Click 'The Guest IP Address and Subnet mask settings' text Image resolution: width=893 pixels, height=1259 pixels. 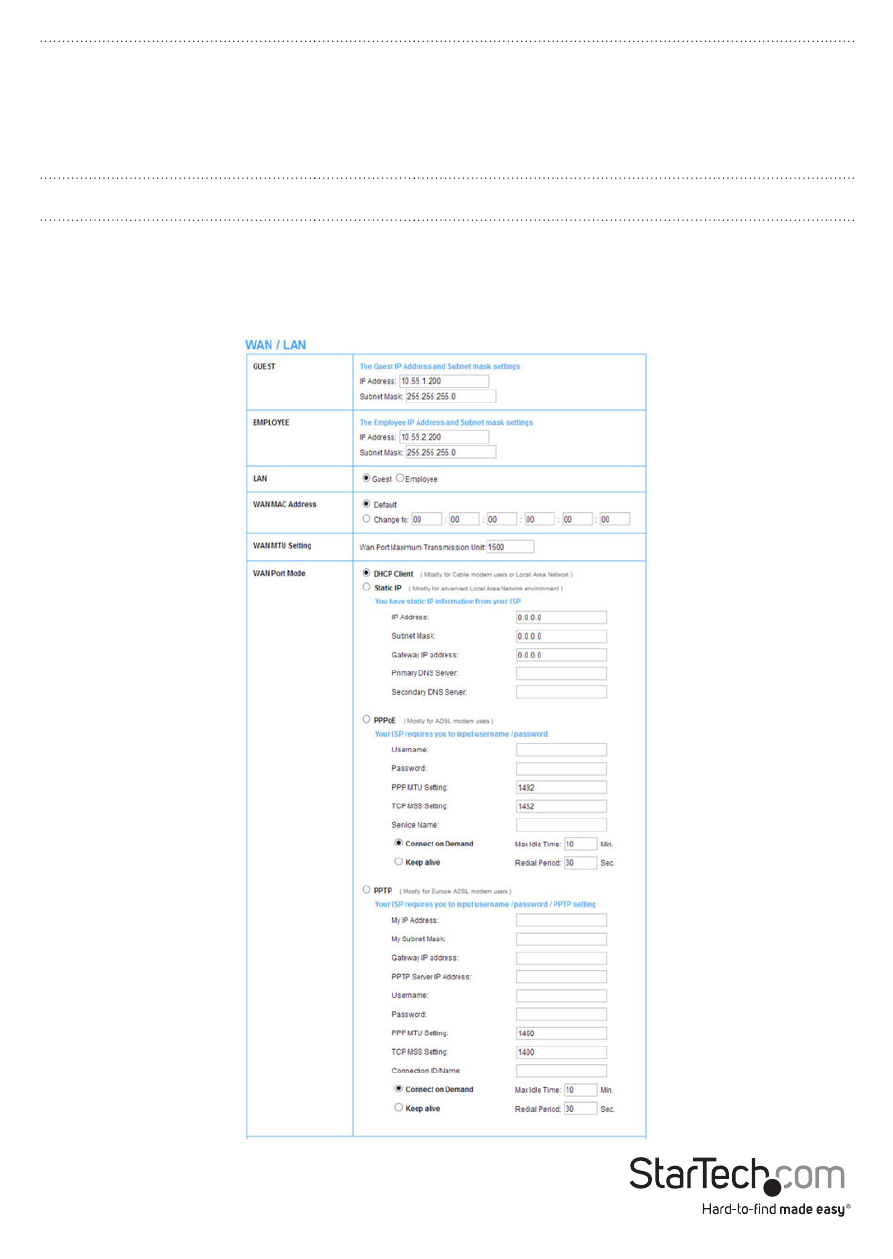[440, 366]
